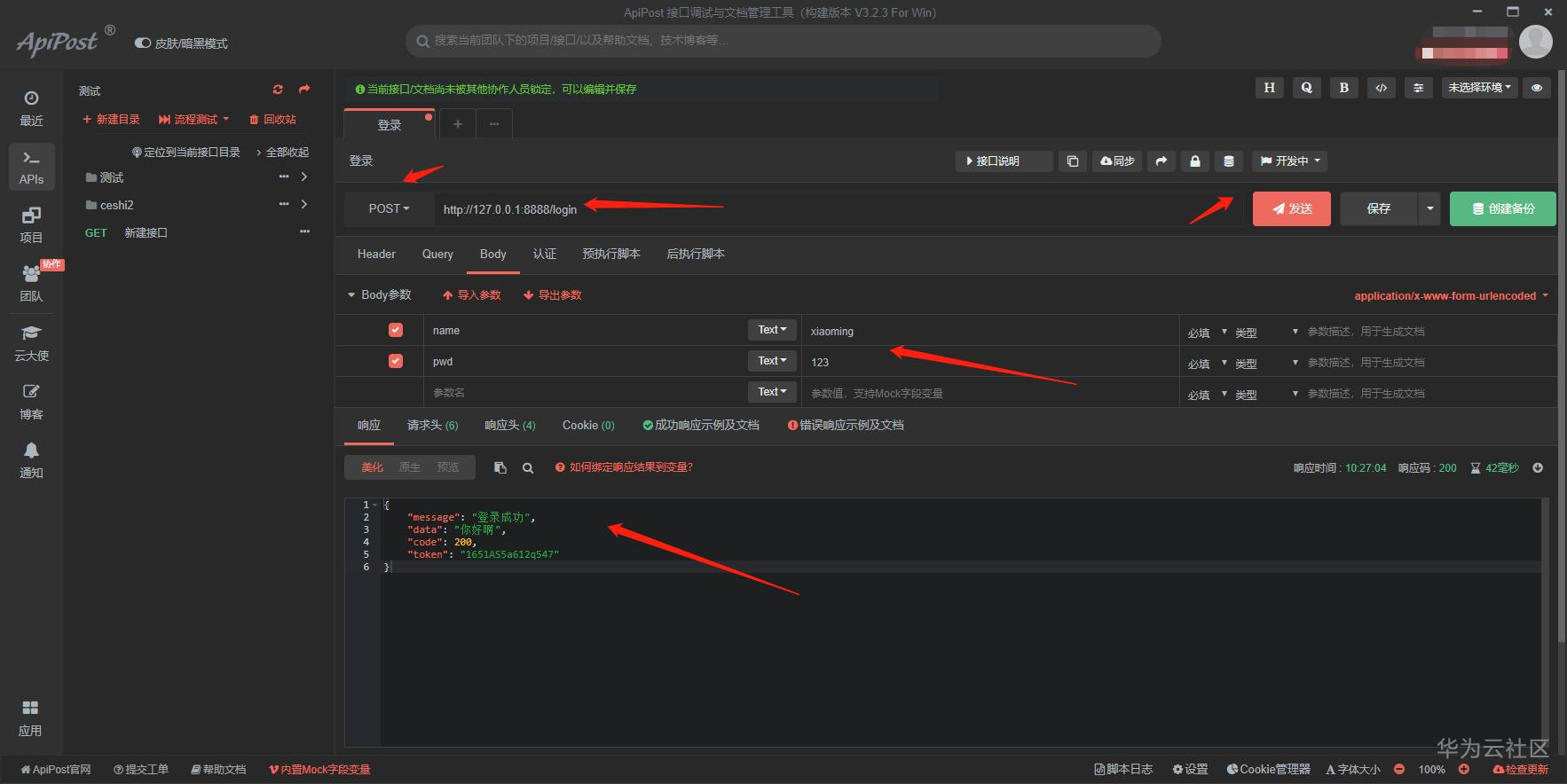Click the eye icon for environment preview
The height and width of the screenshot is (784, 1567).
1537,88
